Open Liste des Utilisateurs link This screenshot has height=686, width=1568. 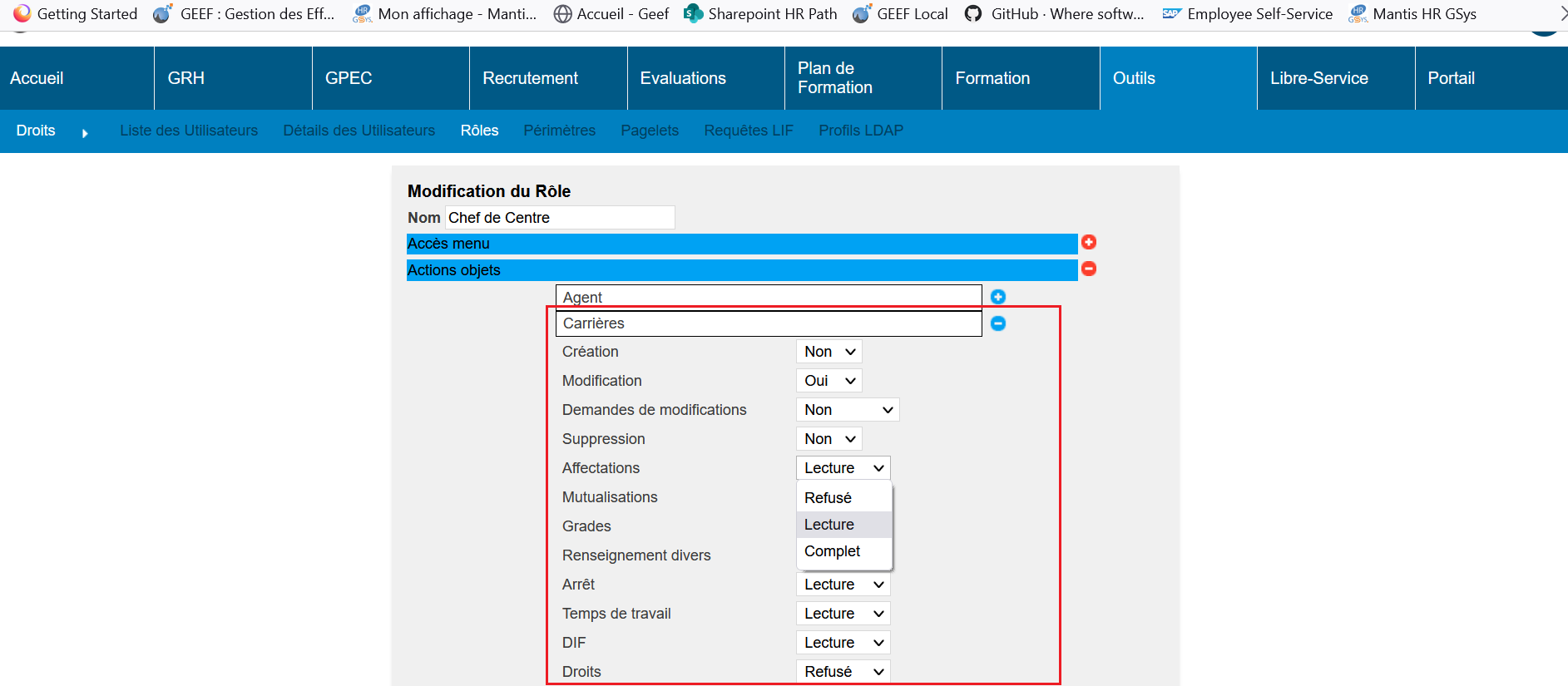pyautogui.click(x=189, y=131)
